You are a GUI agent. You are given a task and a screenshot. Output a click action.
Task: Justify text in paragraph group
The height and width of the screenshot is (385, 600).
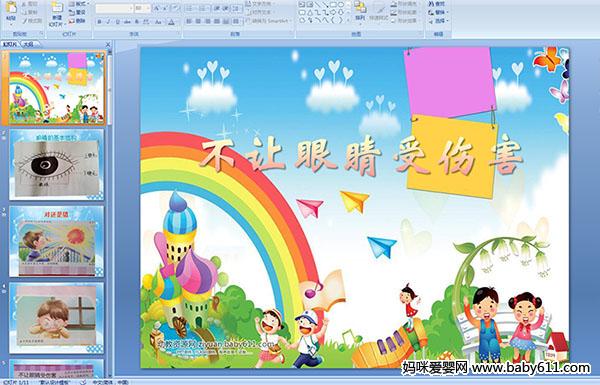[217, 21]
